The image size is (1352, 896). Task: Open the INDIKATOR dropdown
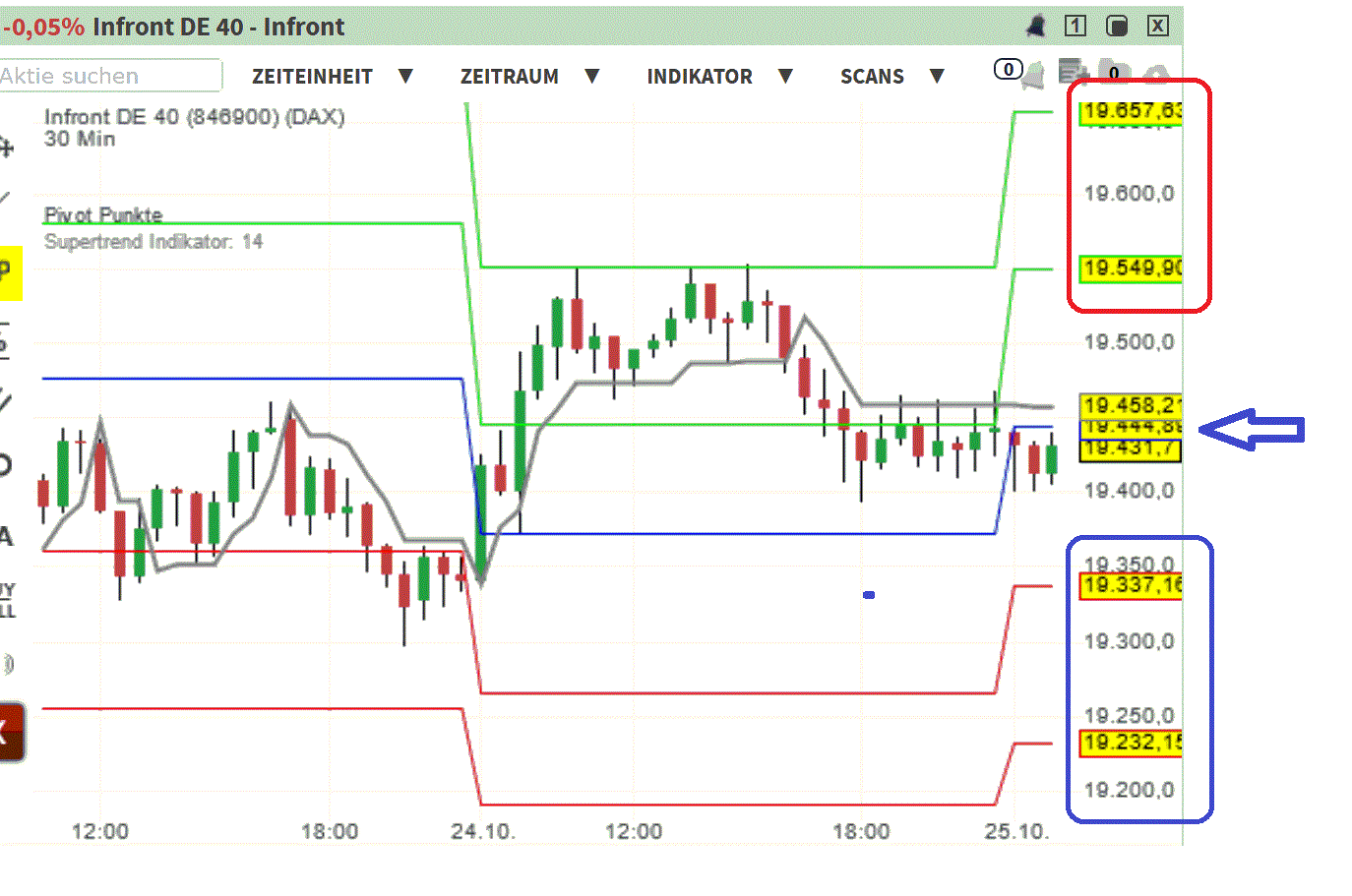(719, 77)
